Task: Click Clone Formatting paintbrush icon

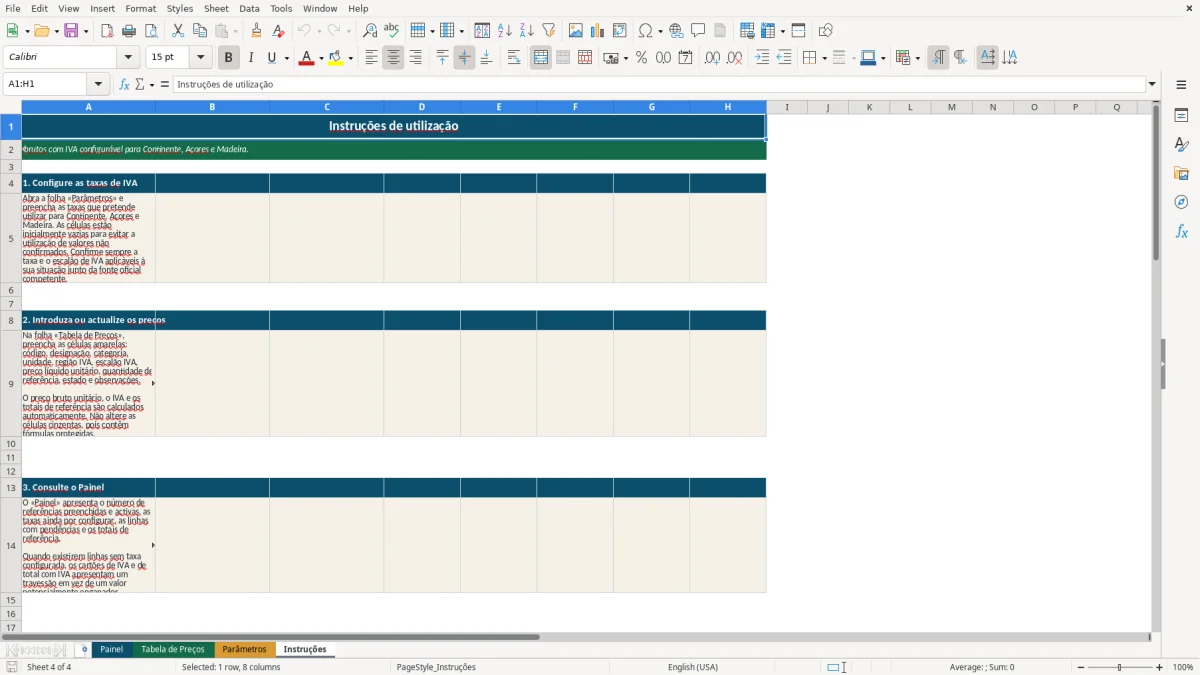Action: (257, 31)
